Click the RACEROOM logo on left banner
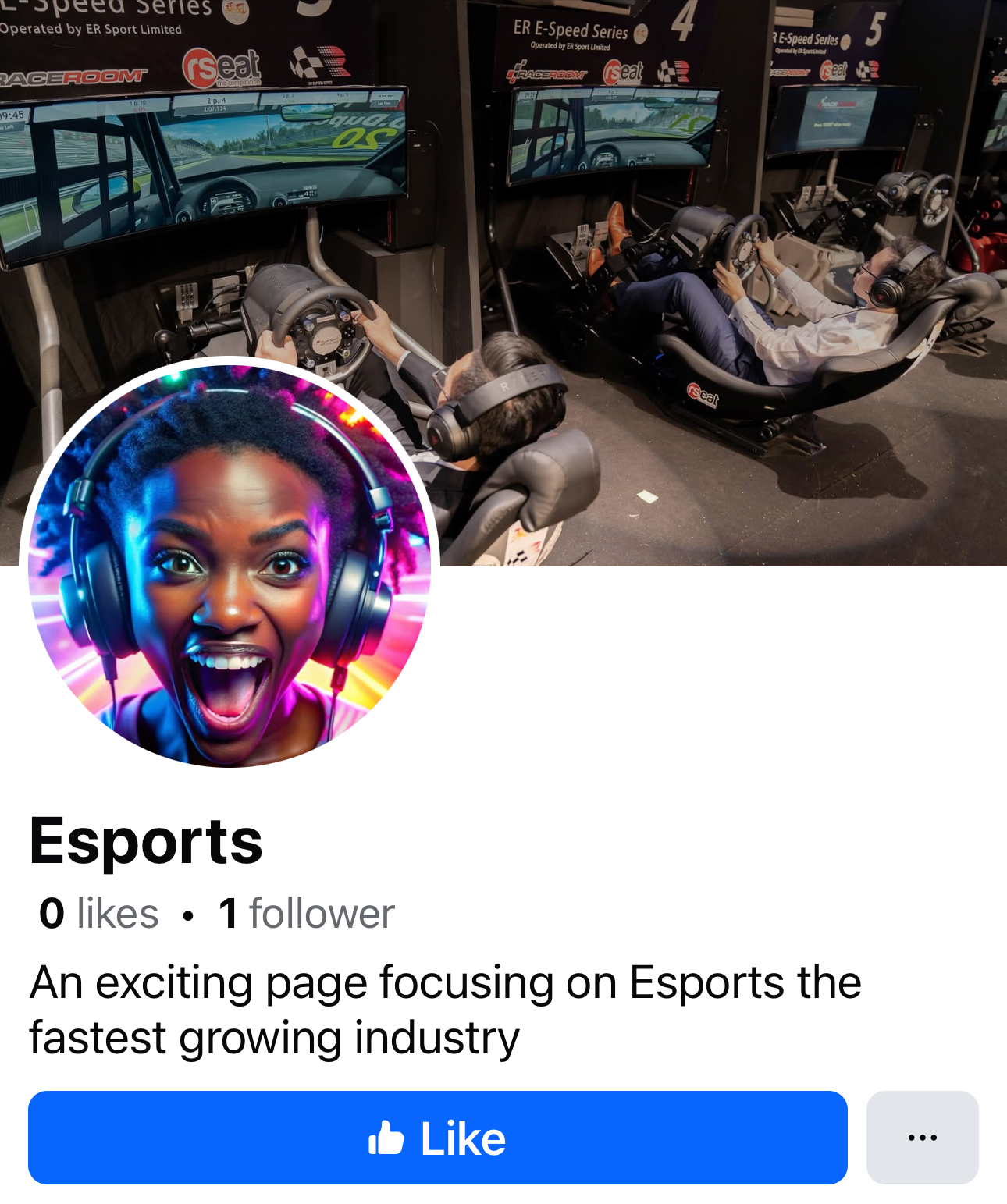Screen dimensions: 1007x1204 tap(73, 76)
